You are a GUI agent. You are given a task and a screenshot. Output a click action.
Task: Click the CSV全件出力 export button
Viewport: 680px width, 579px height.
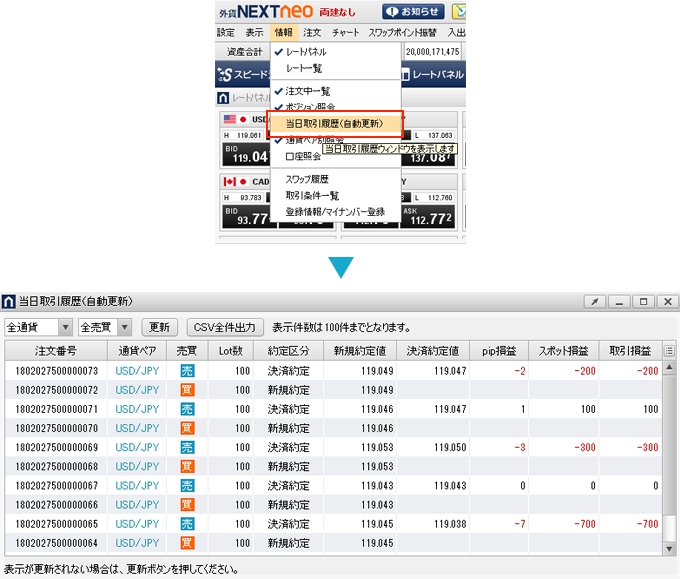click(x=225, y=327)
